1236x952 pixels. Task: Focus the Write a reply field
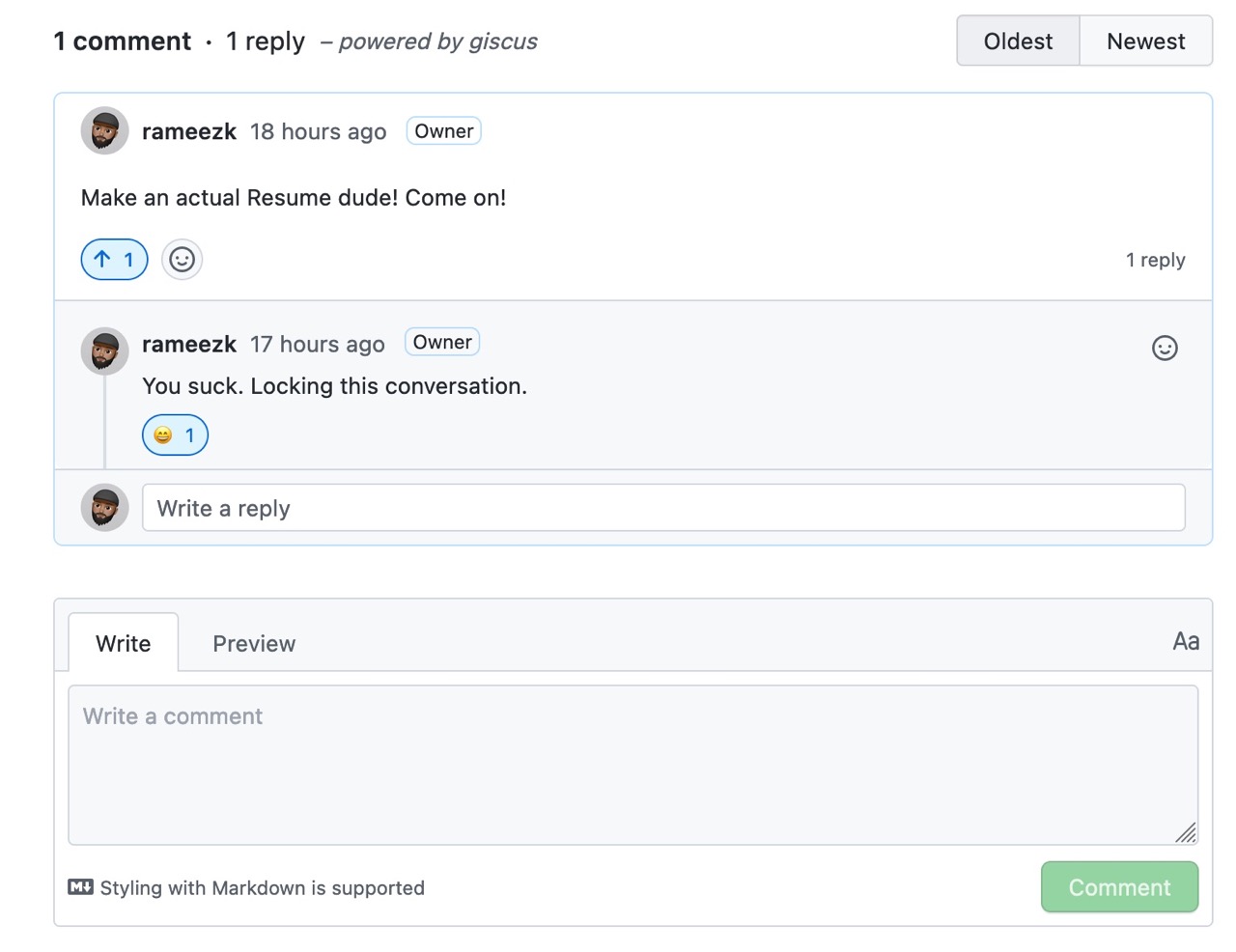(x=663, y=508)
